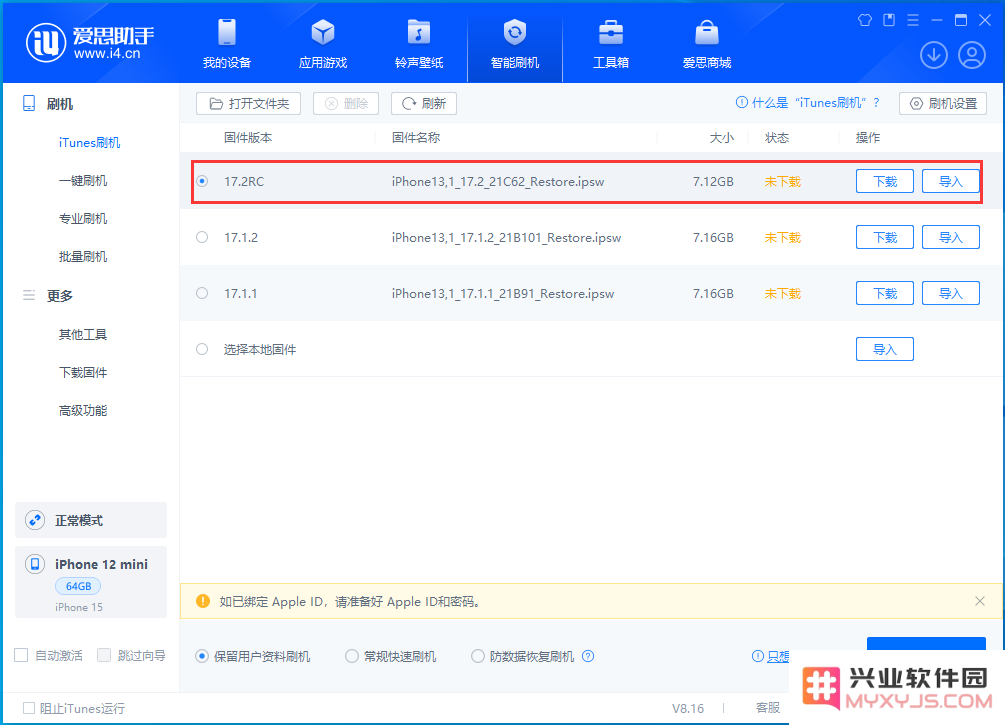Open 其他工具 in the sidebar

click(x=83, y=334)
